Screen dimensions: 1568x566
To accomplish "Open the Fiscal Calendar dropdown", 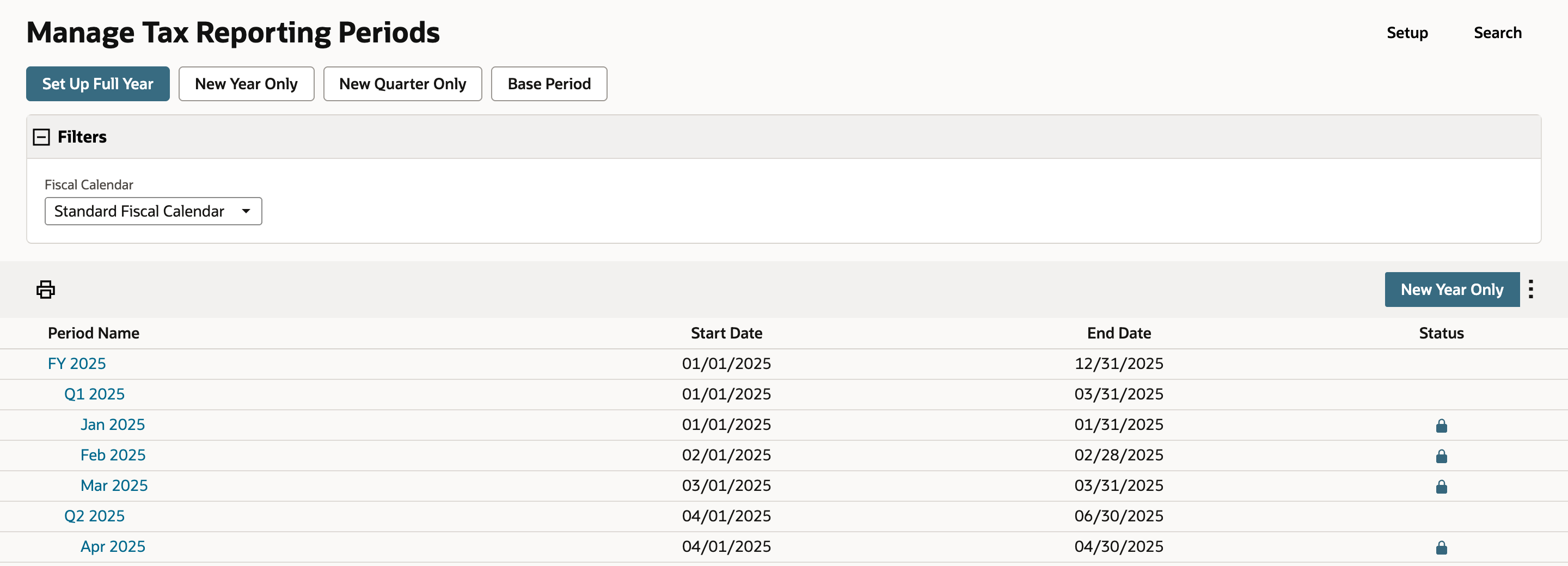I will tap(154, 211).
